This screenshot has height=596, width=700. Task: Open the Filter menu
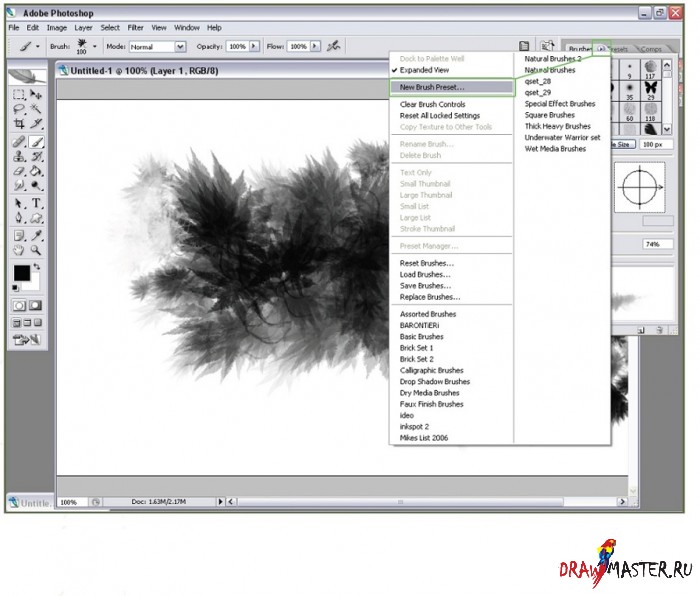(137, 28)
